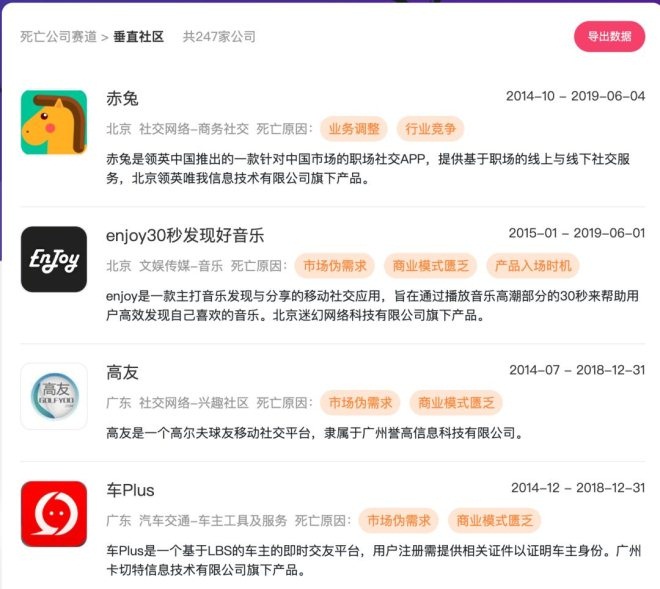The width and height of the screenshot is (660, 589).
Task: Open the 赤兔 horse app icon
Action: click(x=54, y=122)
